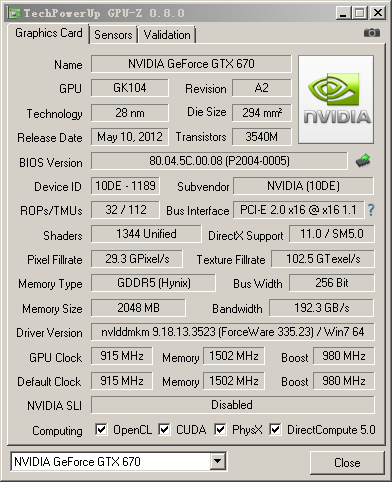Click the BIOS save chip icon
This screenshot has height=482, width=392.
[363, 160]
